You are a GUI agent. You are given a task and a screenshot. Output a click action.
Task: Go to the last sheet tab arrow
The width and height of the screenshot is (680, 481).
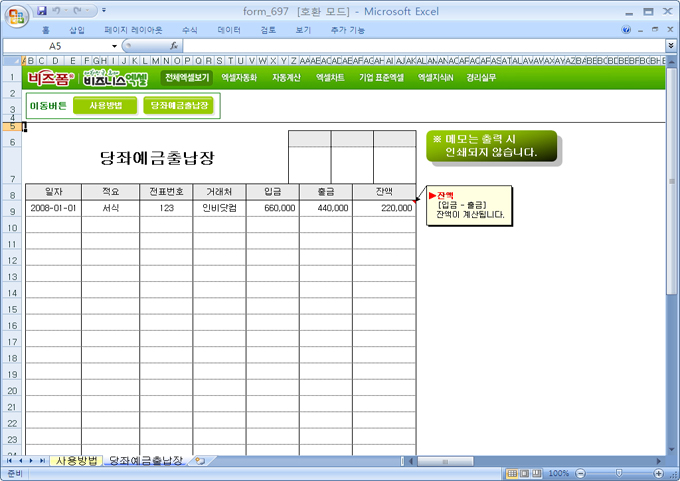click(42, 461)
